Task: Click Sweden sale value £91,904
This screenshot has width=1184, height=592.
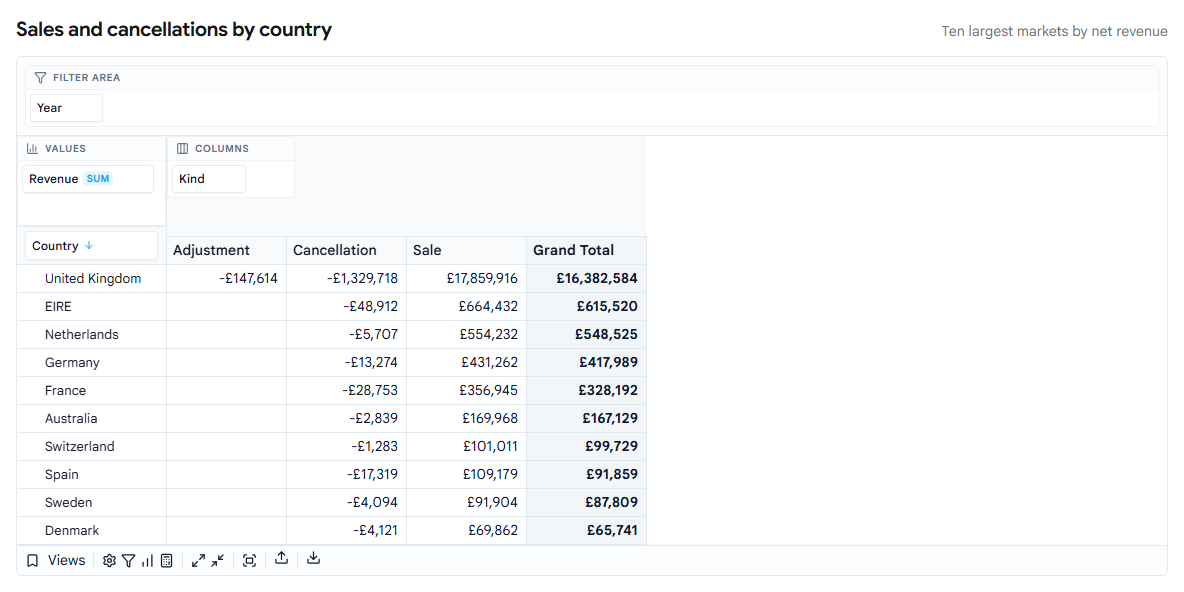Action: (x=467, y=502)
